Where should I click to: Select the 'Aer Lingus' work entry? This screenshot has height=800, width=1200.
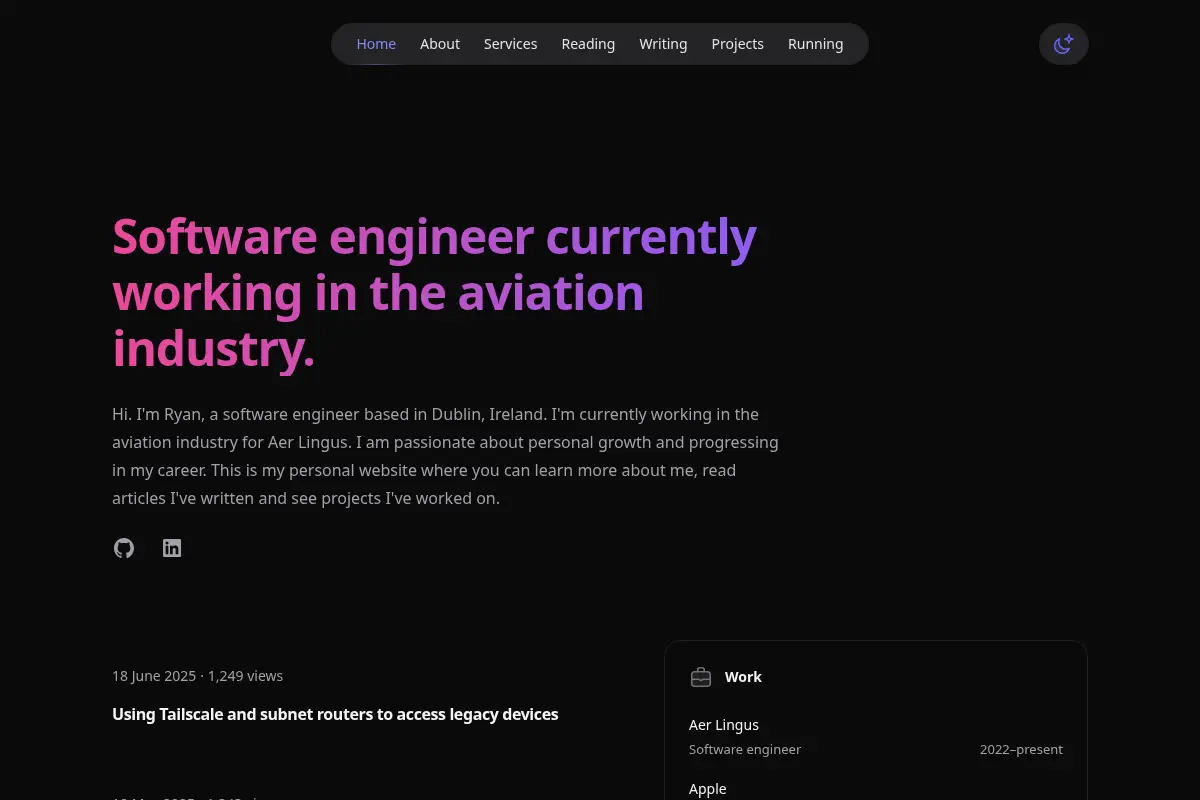click(724, 725)
